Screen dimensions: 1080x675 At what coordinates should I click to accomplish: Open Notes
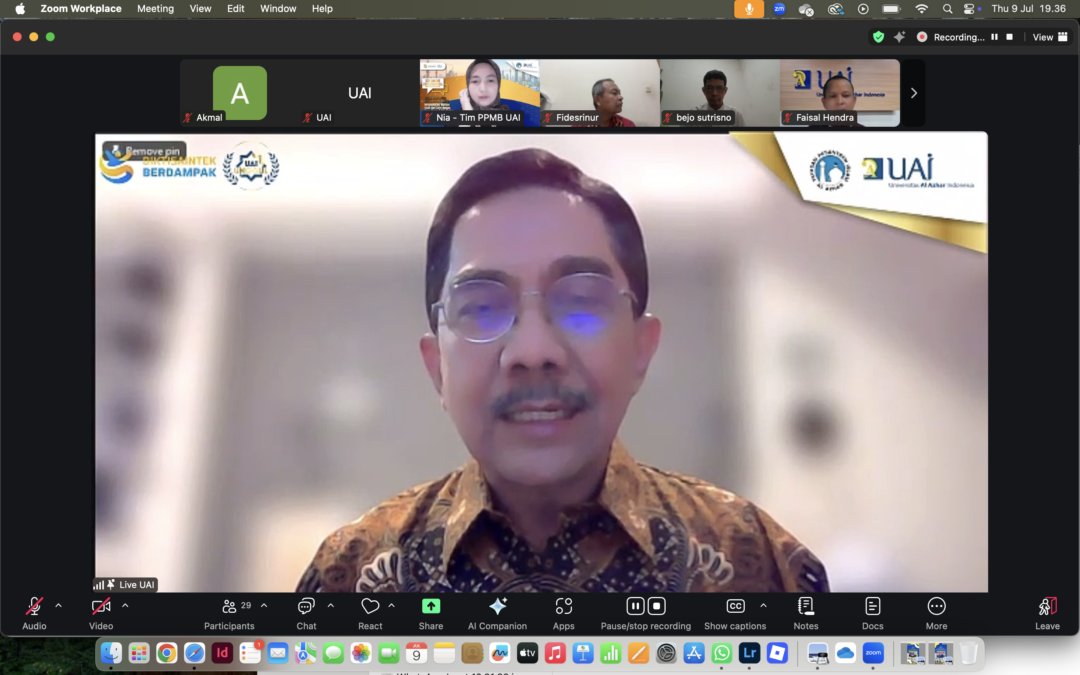pos(806,613)
